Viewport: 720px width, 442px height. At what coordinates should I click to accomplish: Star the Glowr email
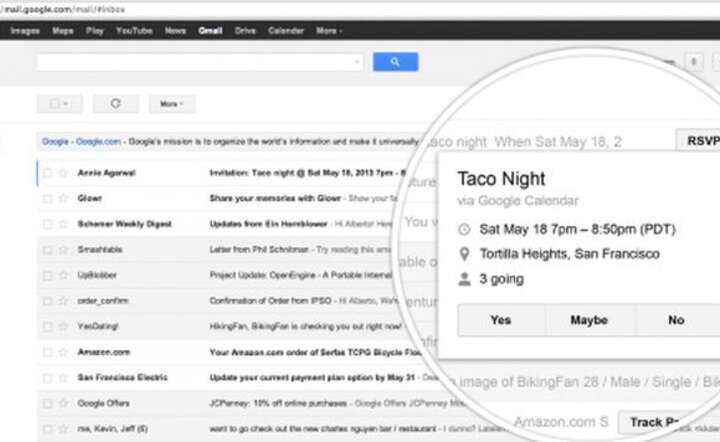(x=63, y=198)
